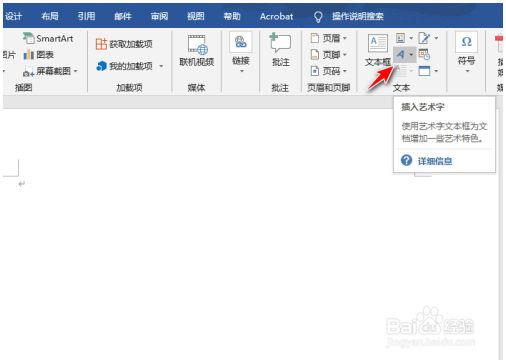Insert a 文本框 text box
Image resolution: width=506 pixels, height=363 pixels.
pyautogui.click(x=378, y=50)
